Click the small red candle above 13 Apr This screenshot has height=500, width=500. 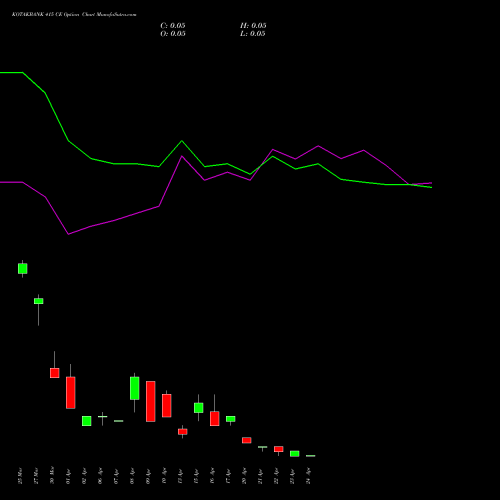183,432
